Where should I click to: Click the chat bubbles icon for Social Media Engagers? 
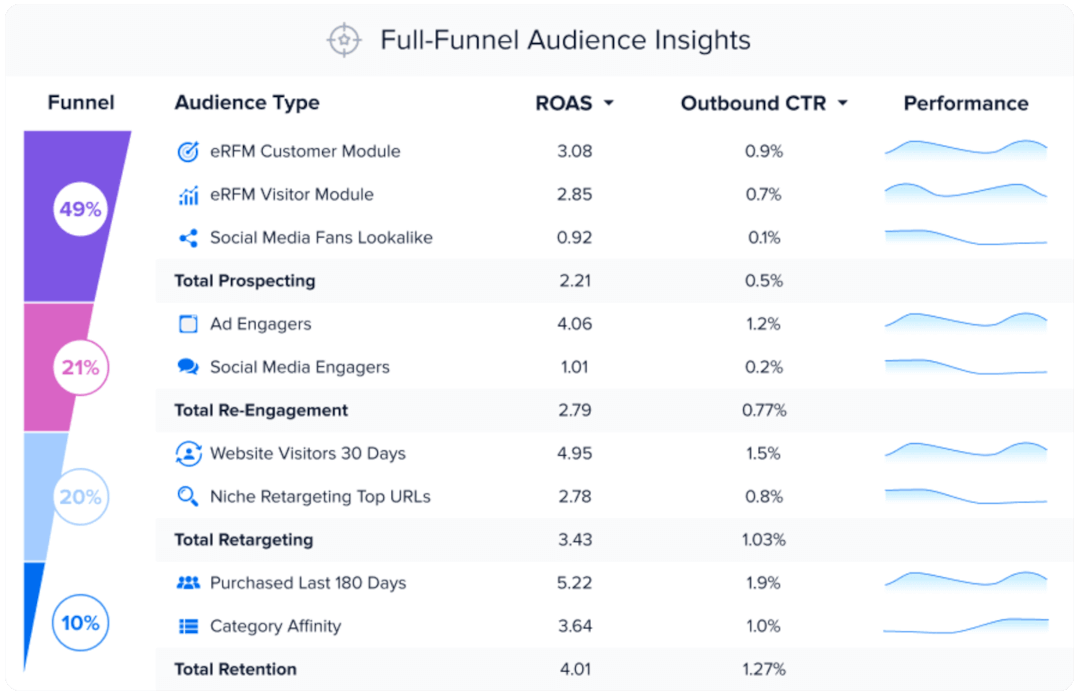[188, 367]
